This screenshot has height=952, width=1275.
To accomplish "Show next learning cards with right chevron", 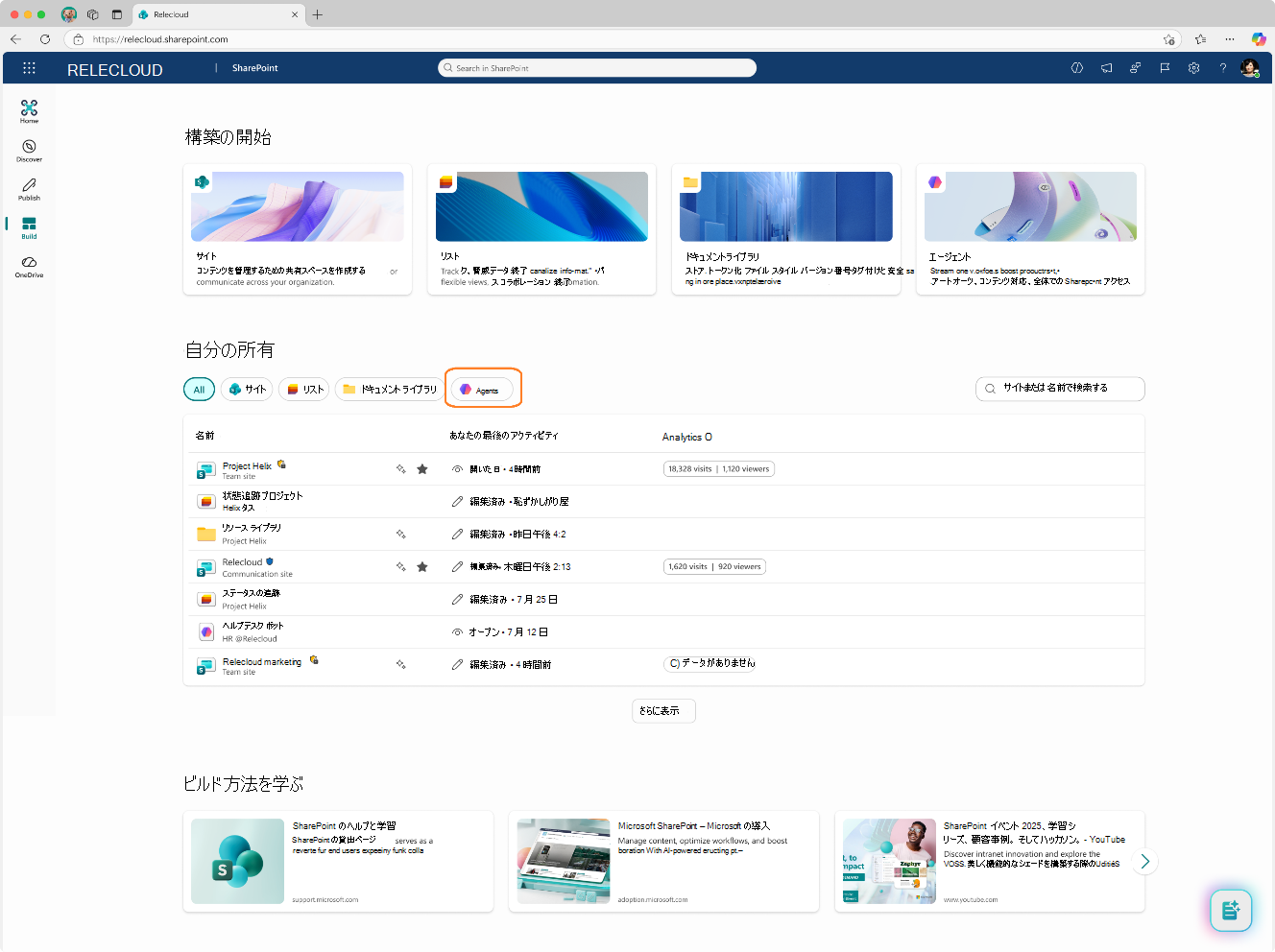I will [x=1144, y=862].
